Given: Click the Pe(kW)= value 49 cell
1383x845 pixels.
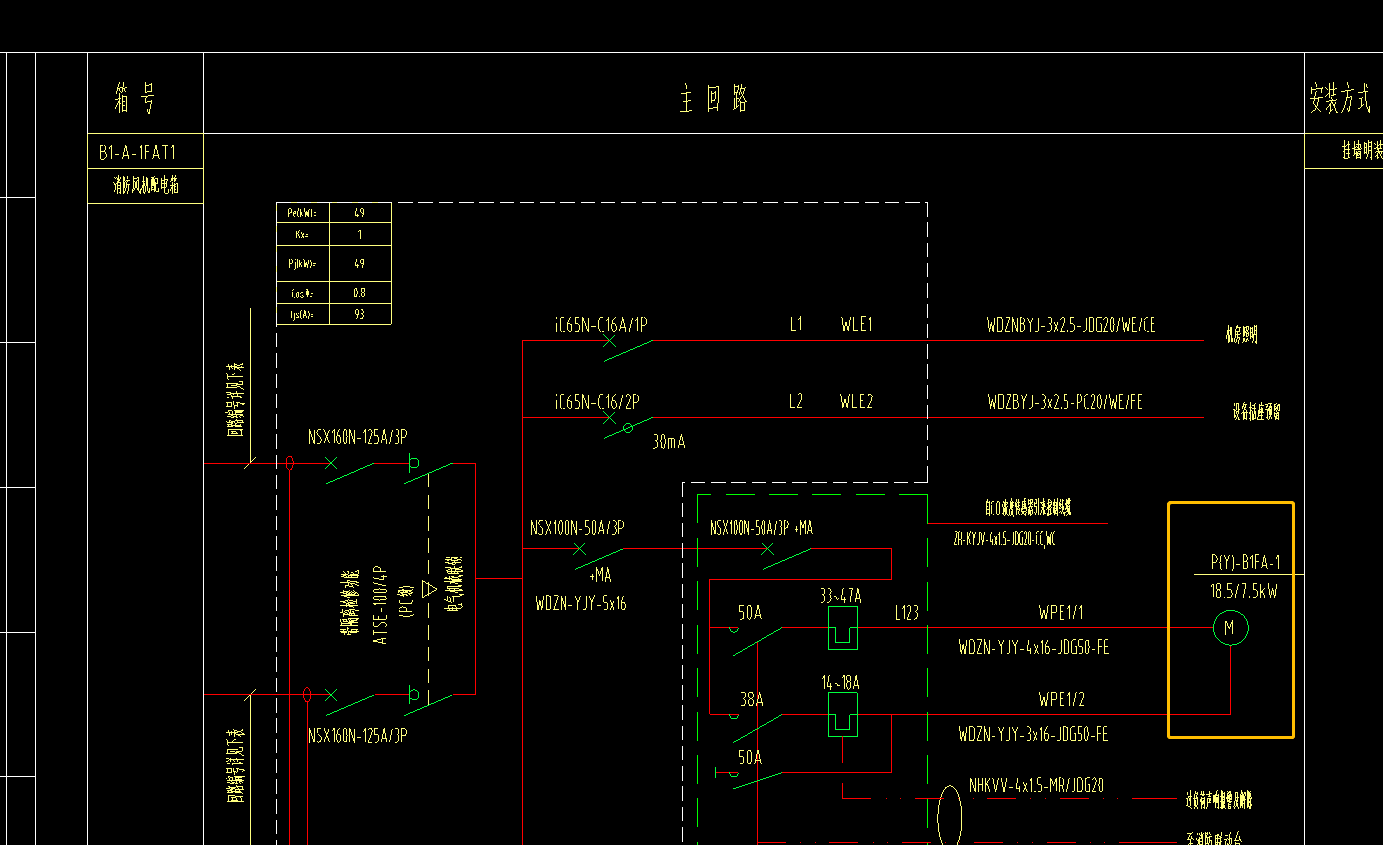Looking at the screenshot, I should (359, 213).
